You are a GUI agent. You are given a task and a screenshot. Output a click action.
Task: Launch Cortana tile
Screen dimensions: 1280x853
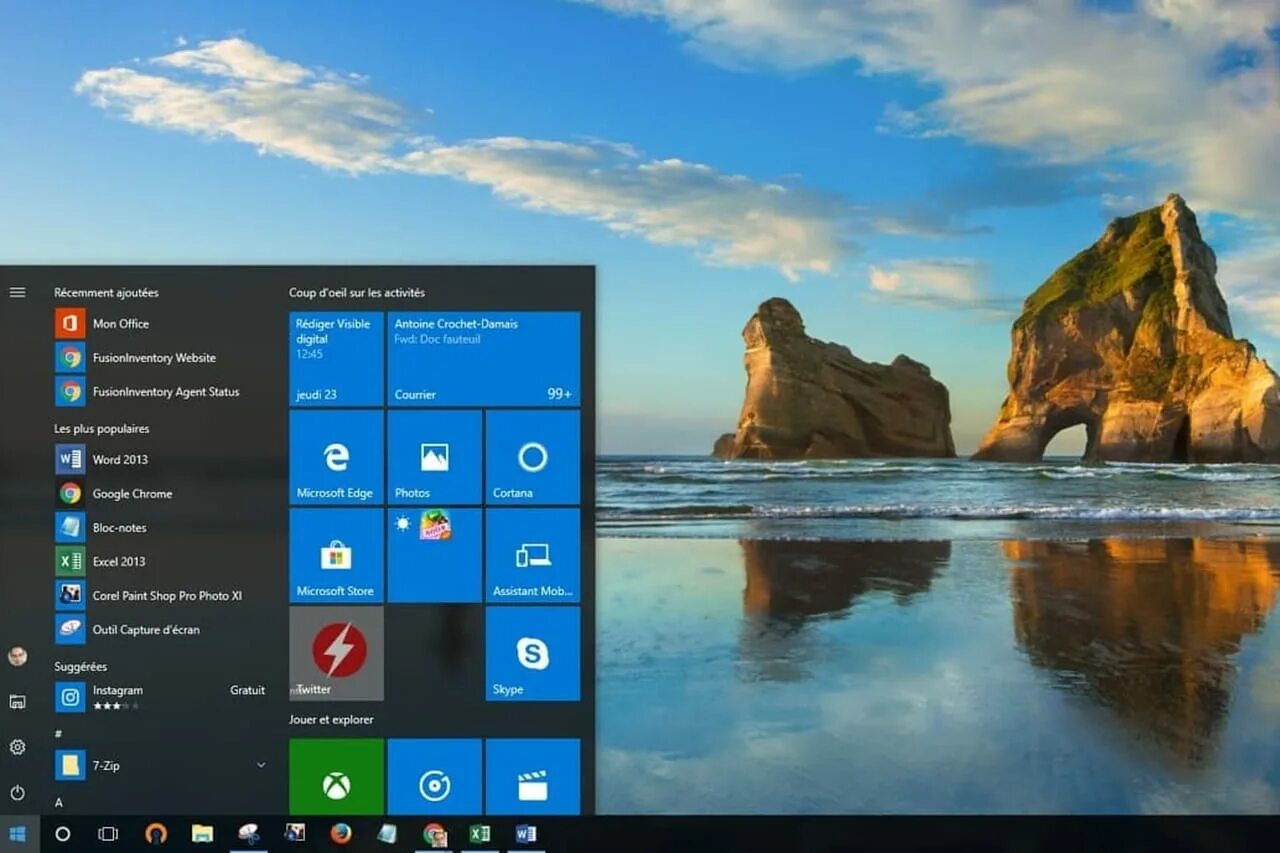pyautogui.click(x=532, y=457)
